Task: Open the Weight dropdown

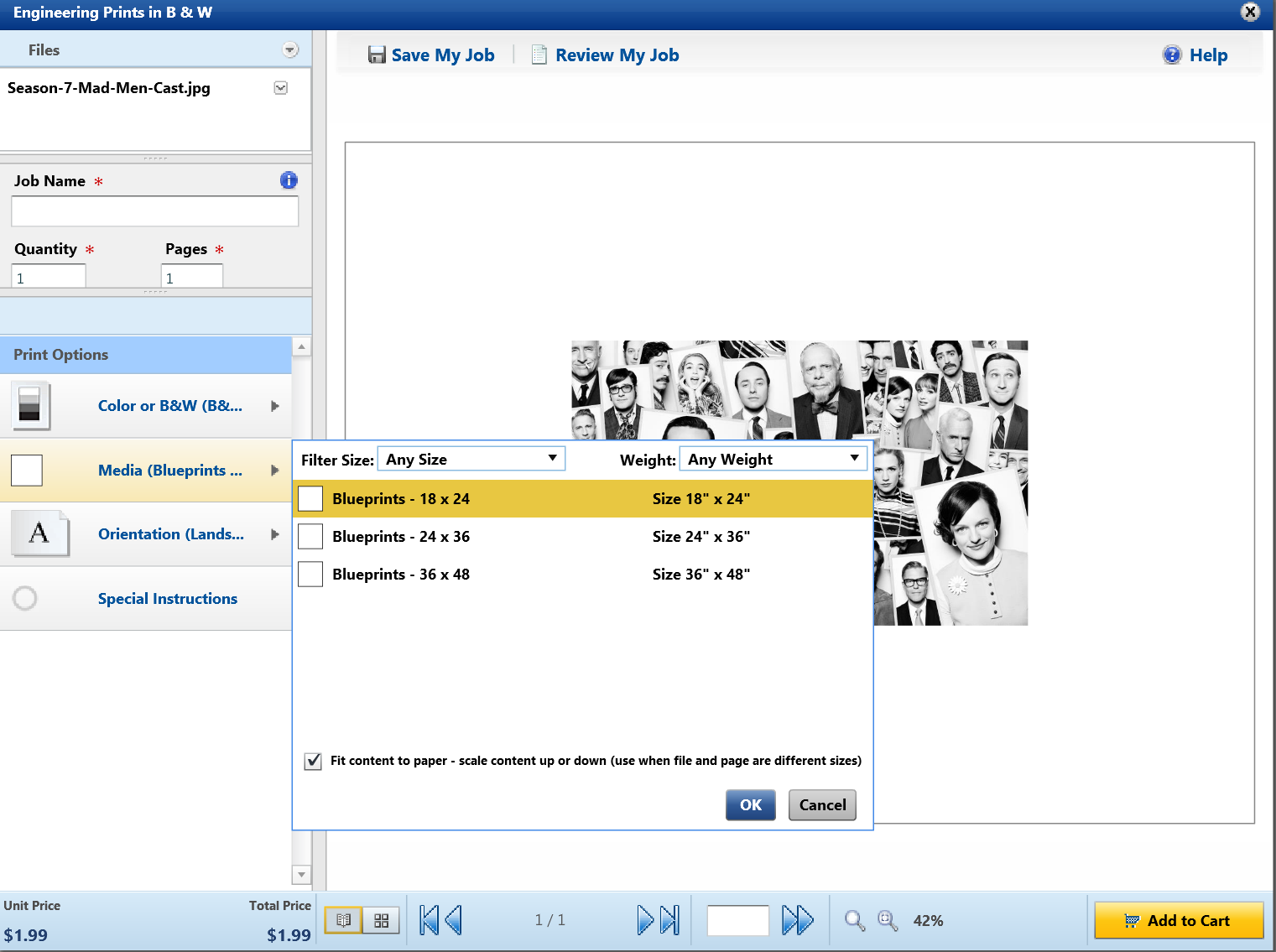Action: (x=773, y=459)
